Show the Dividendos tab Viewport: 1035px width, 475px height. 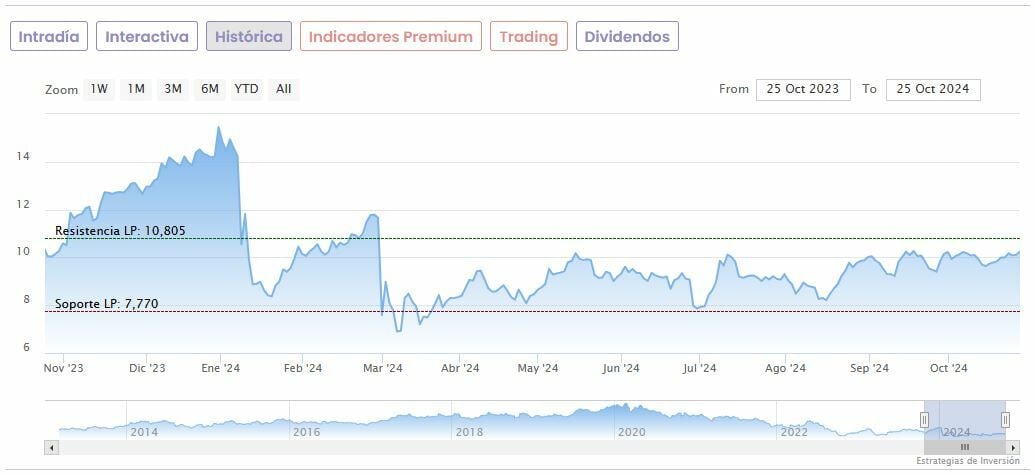(x=627, y=37)
